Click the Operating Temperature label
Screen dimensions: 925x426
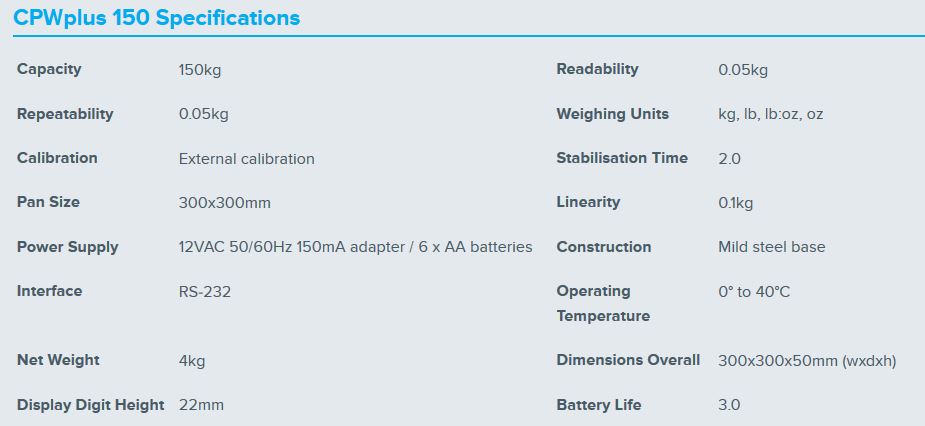click(x=603, y=303)
